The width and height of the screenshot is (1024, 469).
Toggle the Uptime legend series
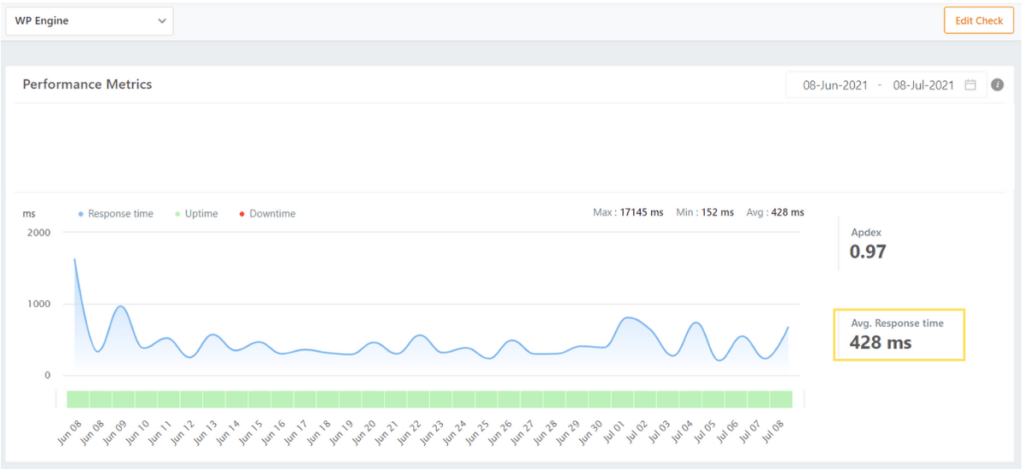(200, 213)
